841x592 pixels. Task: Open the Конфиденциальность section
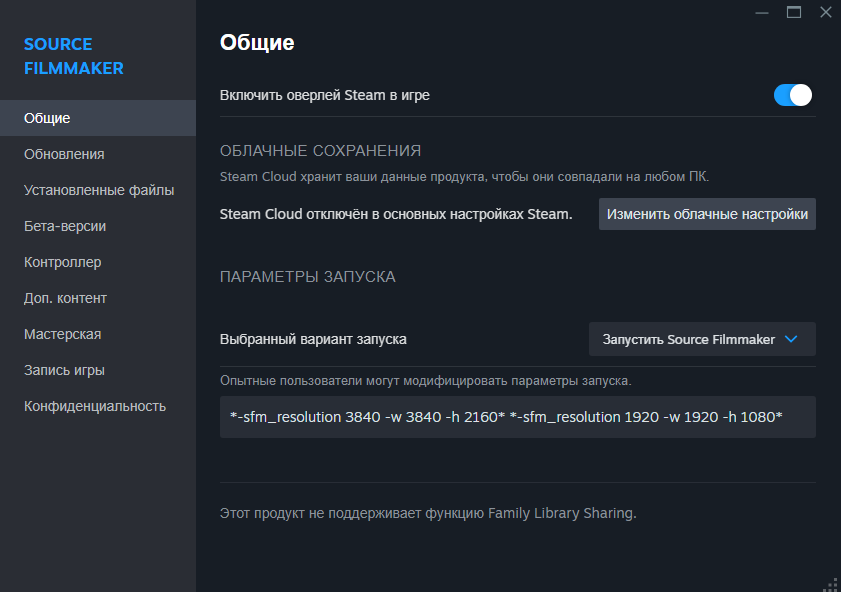pos(98,406)
